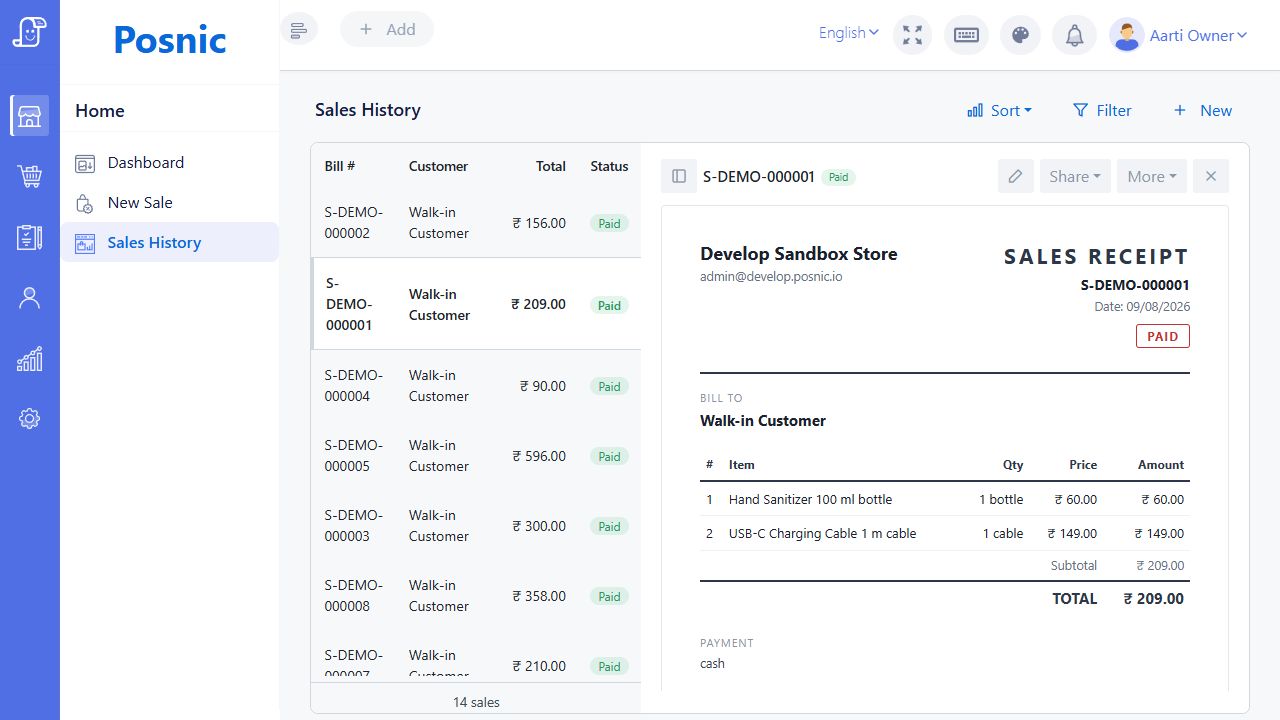Open the More dropdown
The image size is (1280, 720).
[x=1152, y=176]
